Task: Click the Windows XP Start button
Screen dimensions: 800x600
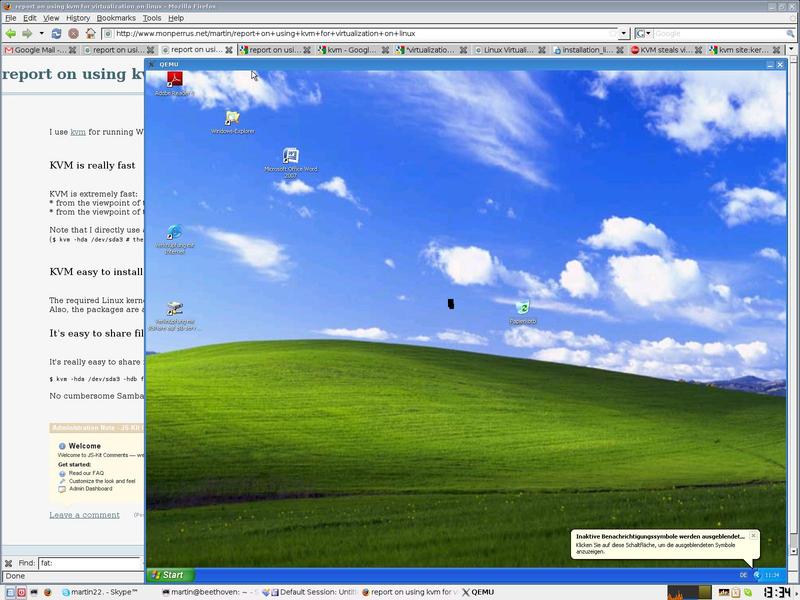Action: pyautogui.click(x=171, y=575)
